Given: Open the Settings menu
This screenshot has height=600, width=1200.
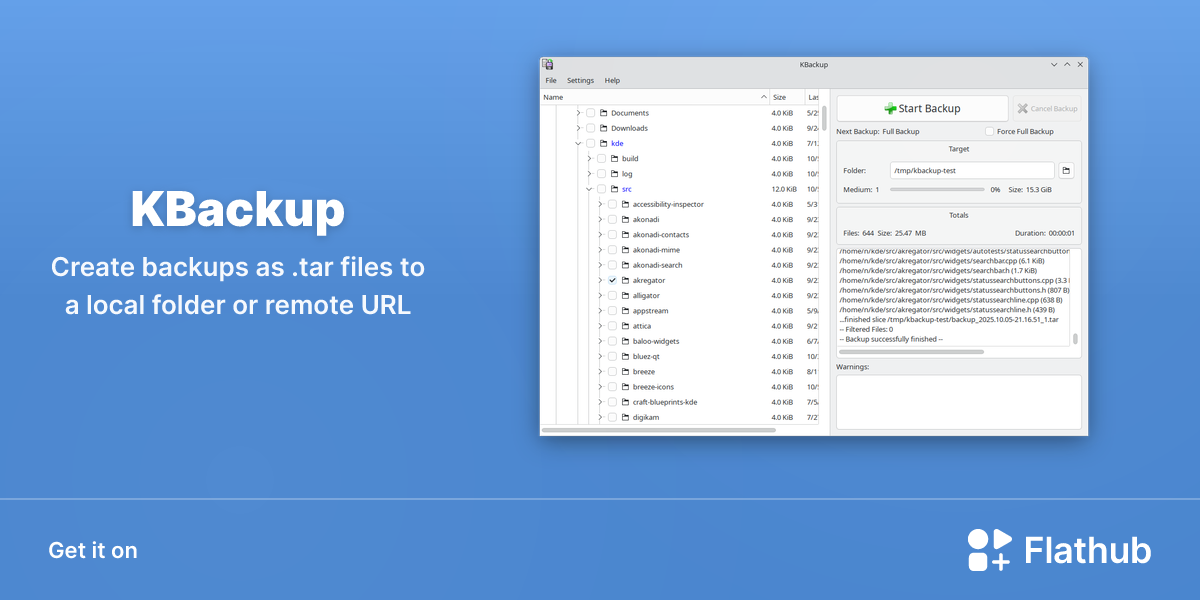Looking at the screenshot, I should pyautogui.click(x=580, y=80).
